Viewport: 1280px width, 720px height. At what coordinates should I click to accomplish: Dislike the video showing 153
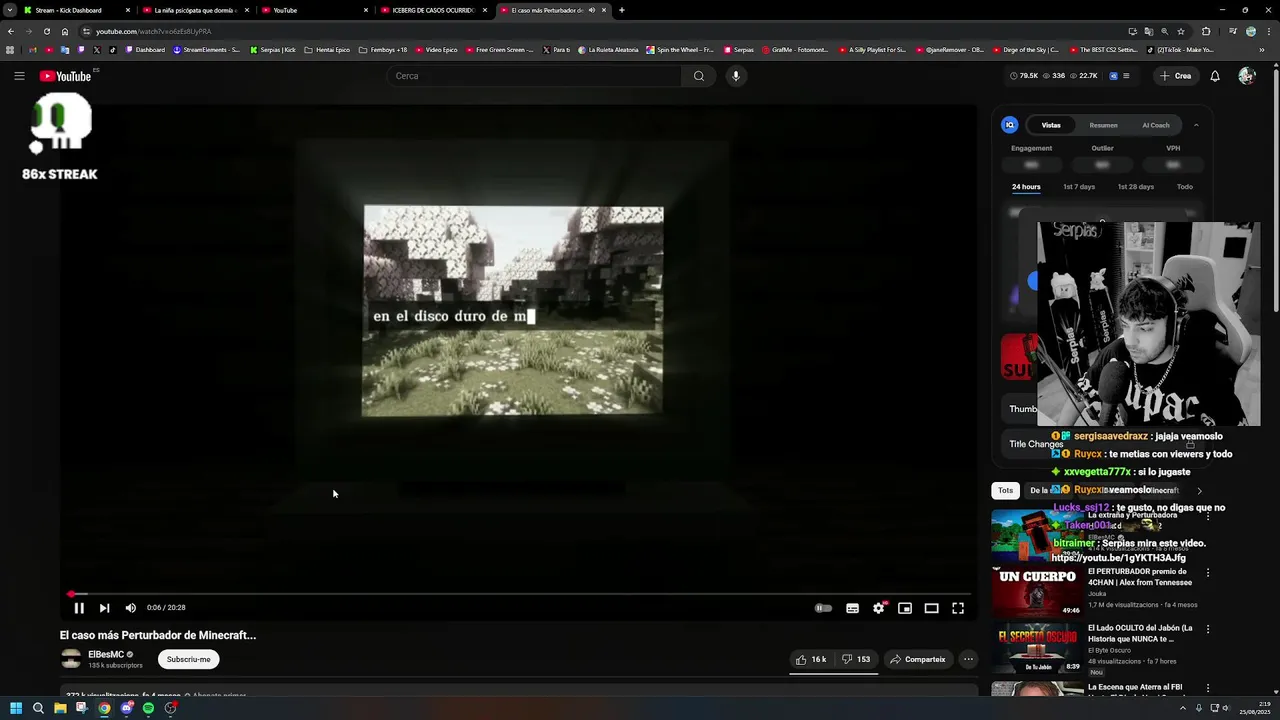(x=856, y=659)
